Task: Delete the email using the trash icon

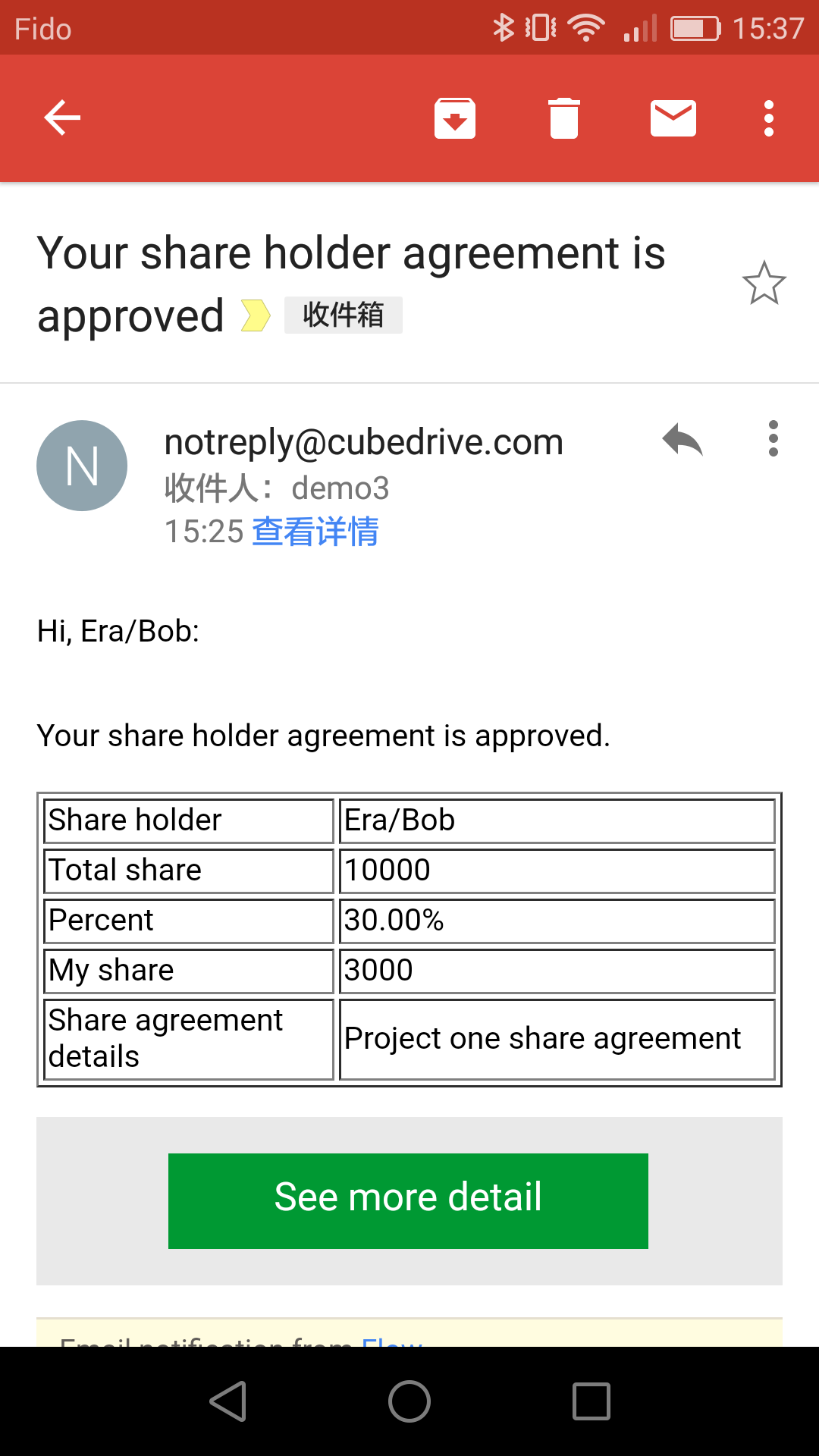Action: click(x=564, y=118)
